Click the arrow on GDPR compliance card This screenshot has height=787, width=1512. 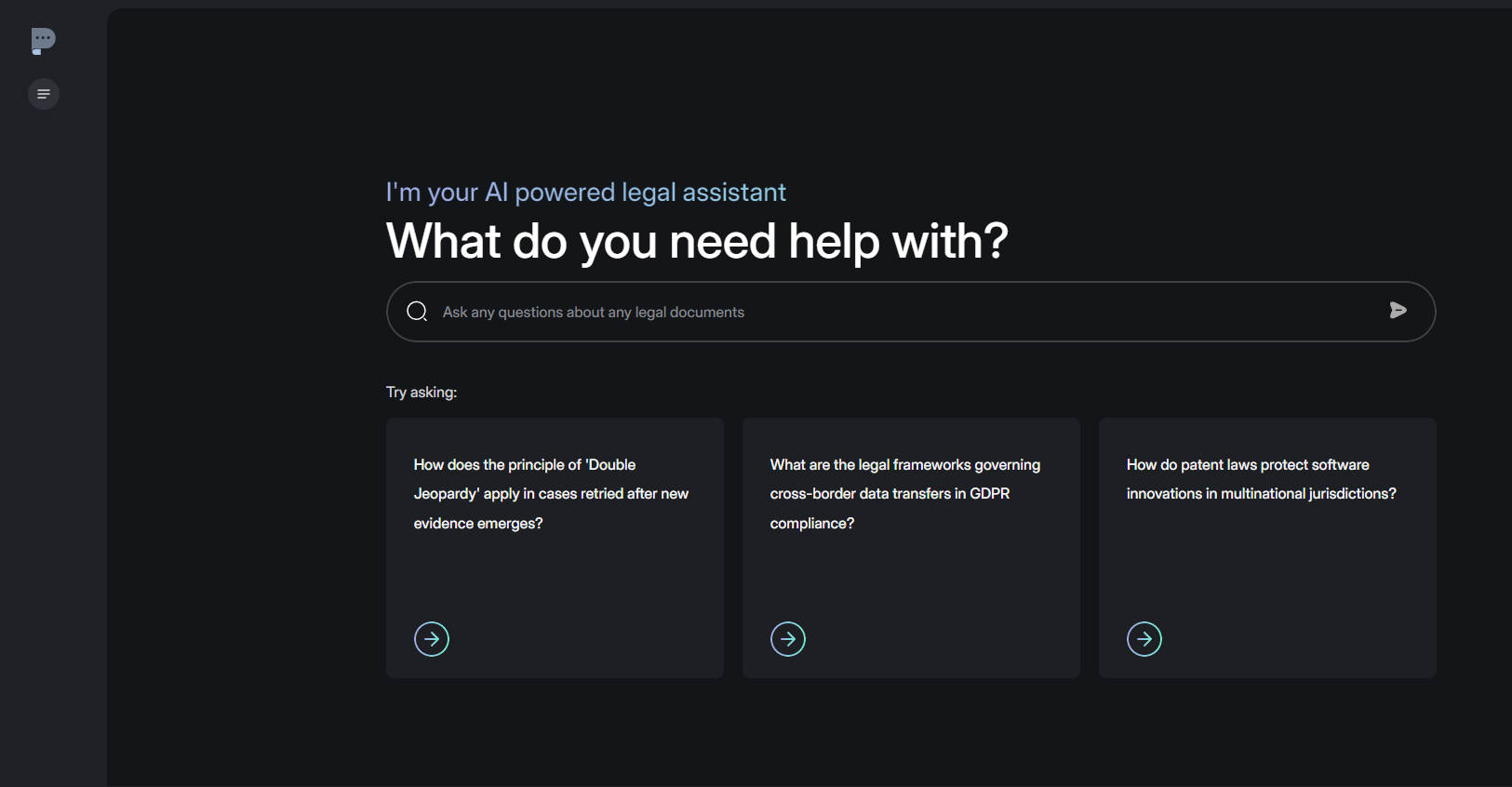(x=788, y=639)
